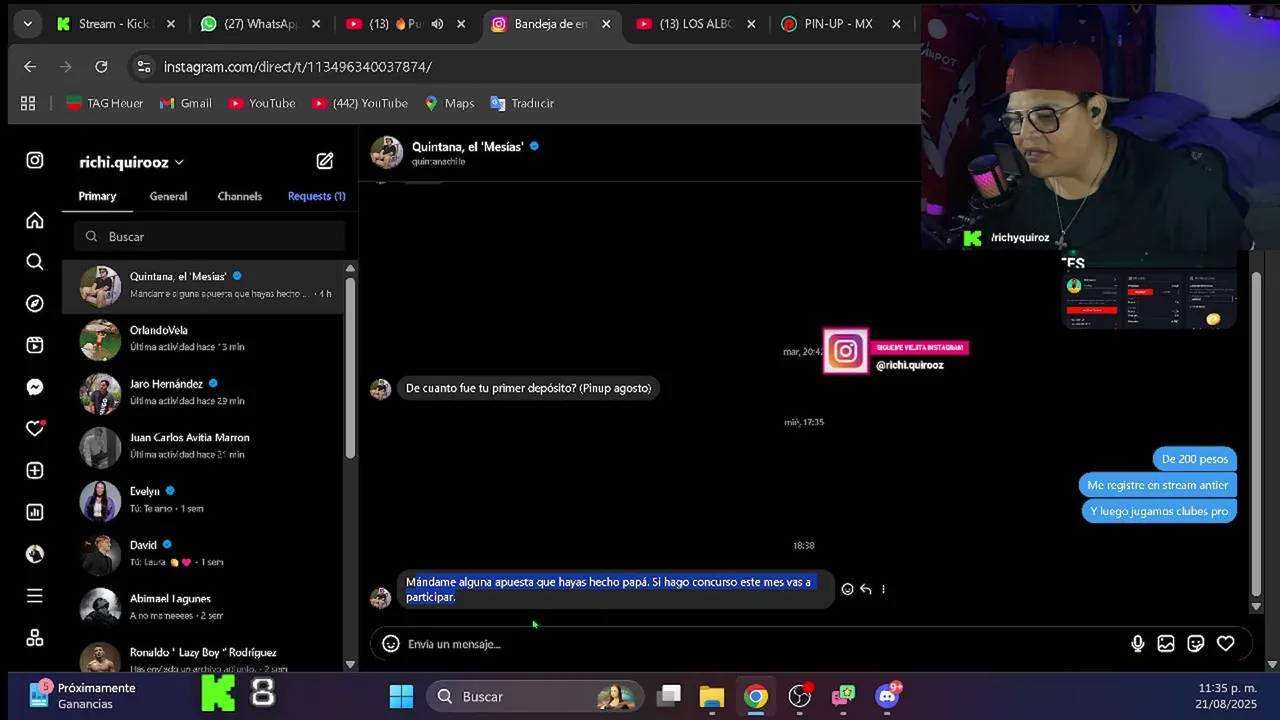Open Quintana, el 'Mesías' chat header profile

click(x=455, y=153)
